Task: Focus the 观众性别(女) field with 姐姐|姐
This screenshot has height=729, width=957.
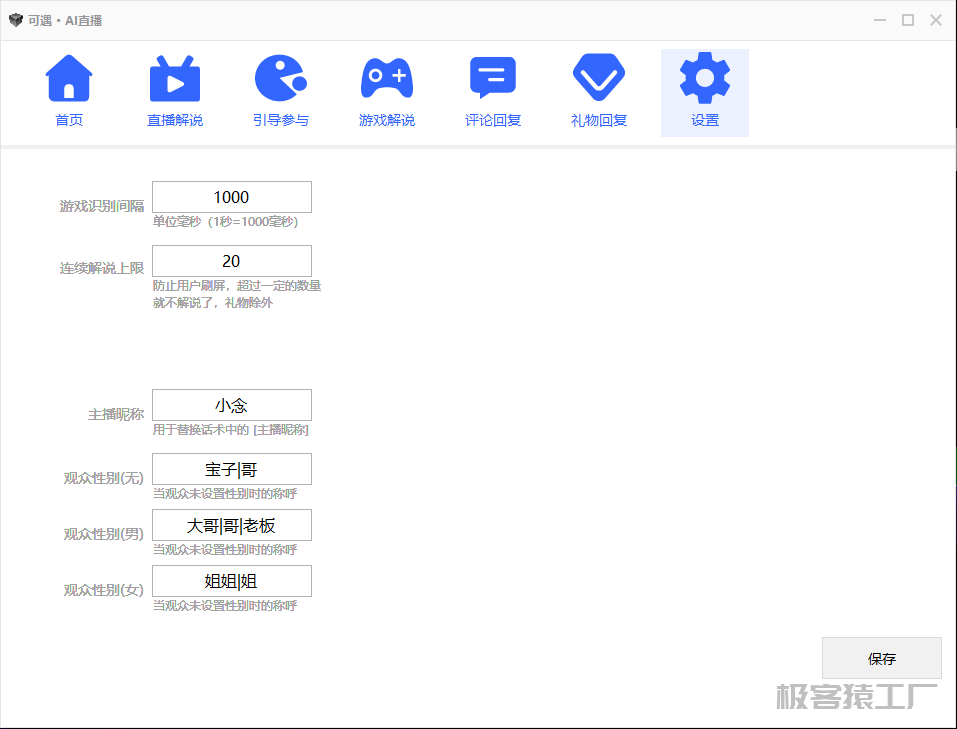Action: click(231, 581)
